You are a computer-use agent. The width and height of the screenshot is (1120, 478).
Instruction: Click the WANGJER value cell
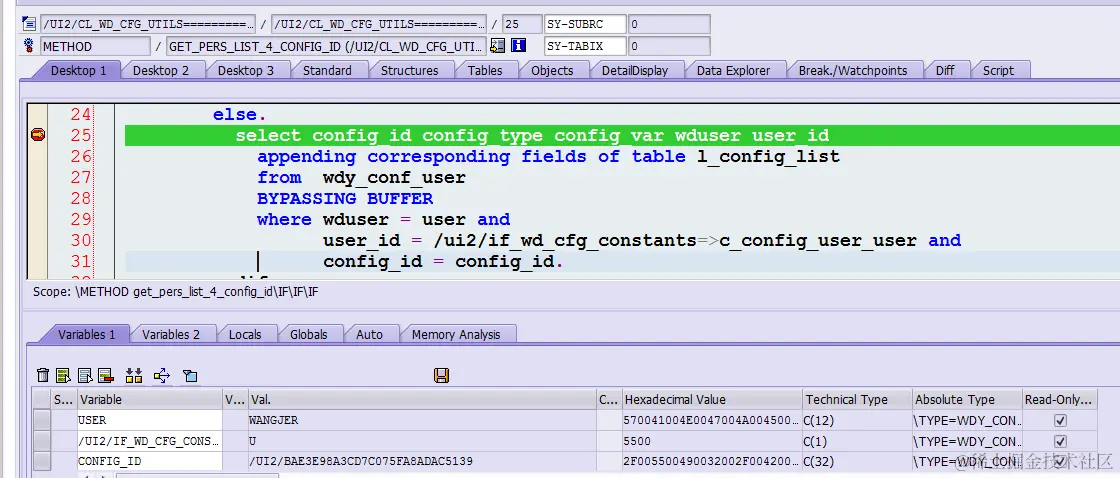422,420
